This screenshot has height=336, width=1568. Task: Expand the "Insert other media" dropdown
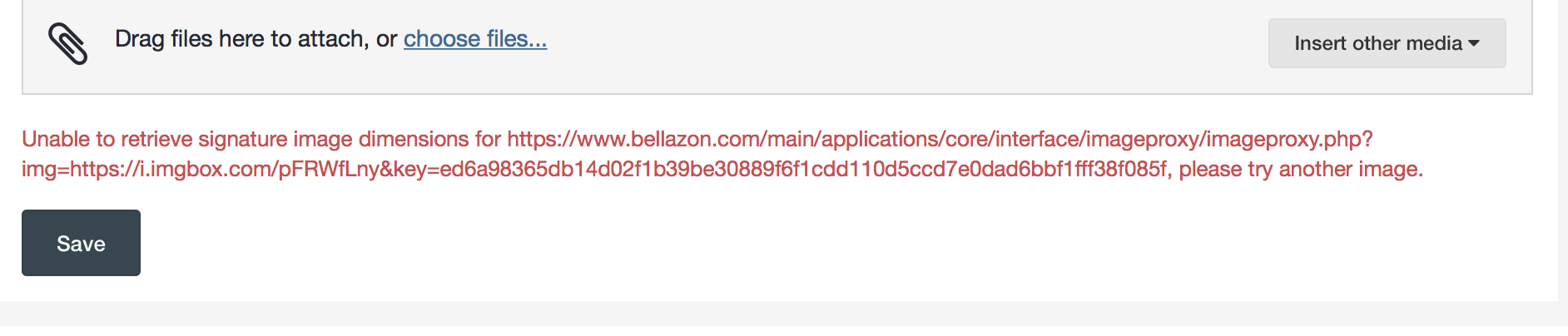[x=1387, y=43]
